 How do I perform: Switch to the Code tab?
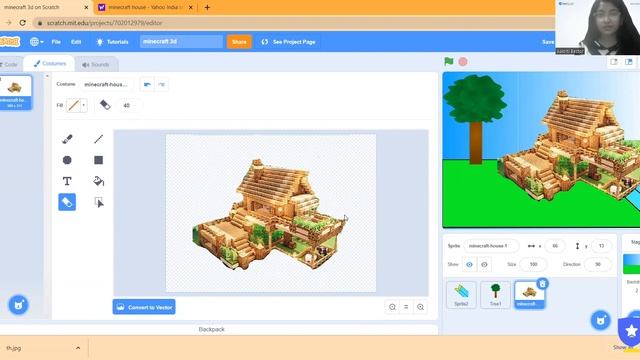[10, 64]
